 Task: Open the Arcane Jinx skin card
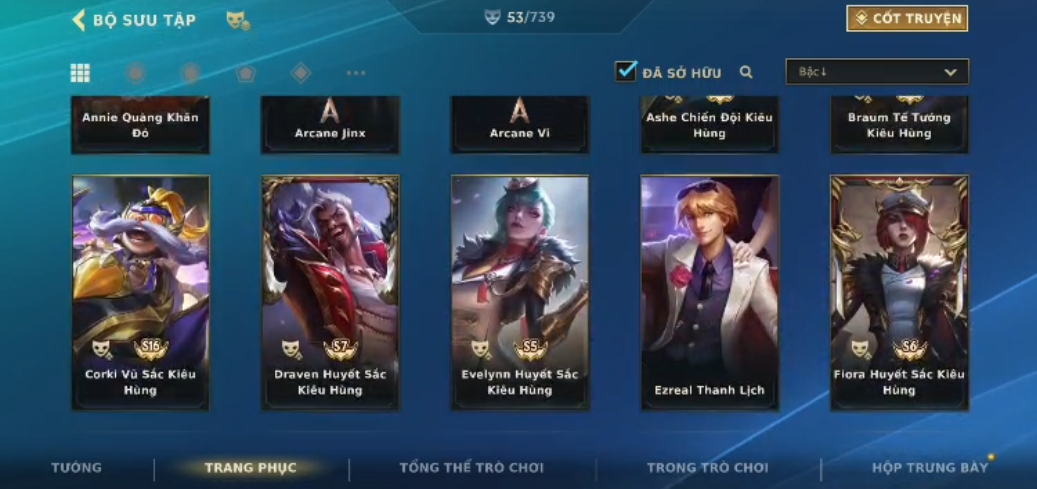[x=330, y=124]
